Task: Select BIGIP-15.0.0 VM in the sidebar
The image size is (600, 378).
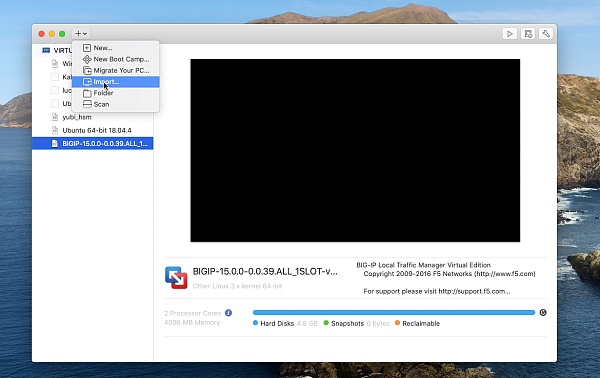Action: click(93, 143)
